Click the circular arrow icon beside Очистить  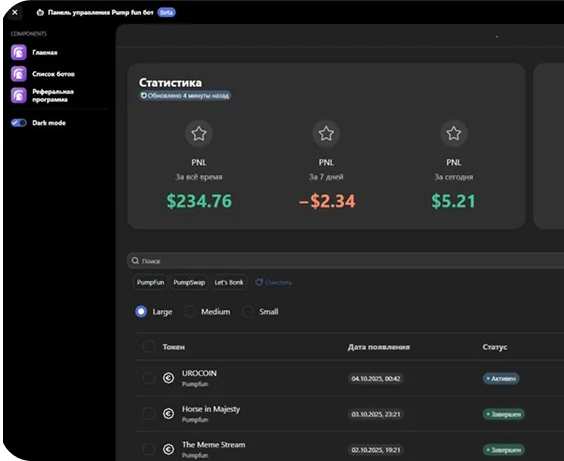259,282
